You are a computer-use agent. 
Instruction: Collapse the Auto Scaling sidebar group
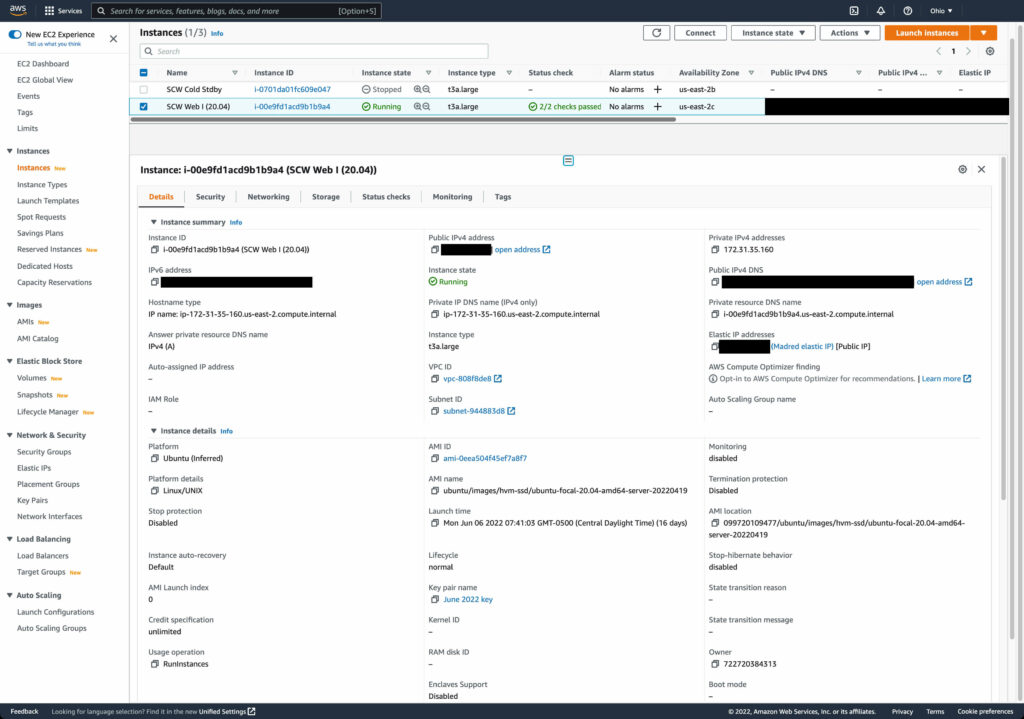(10, 595)
